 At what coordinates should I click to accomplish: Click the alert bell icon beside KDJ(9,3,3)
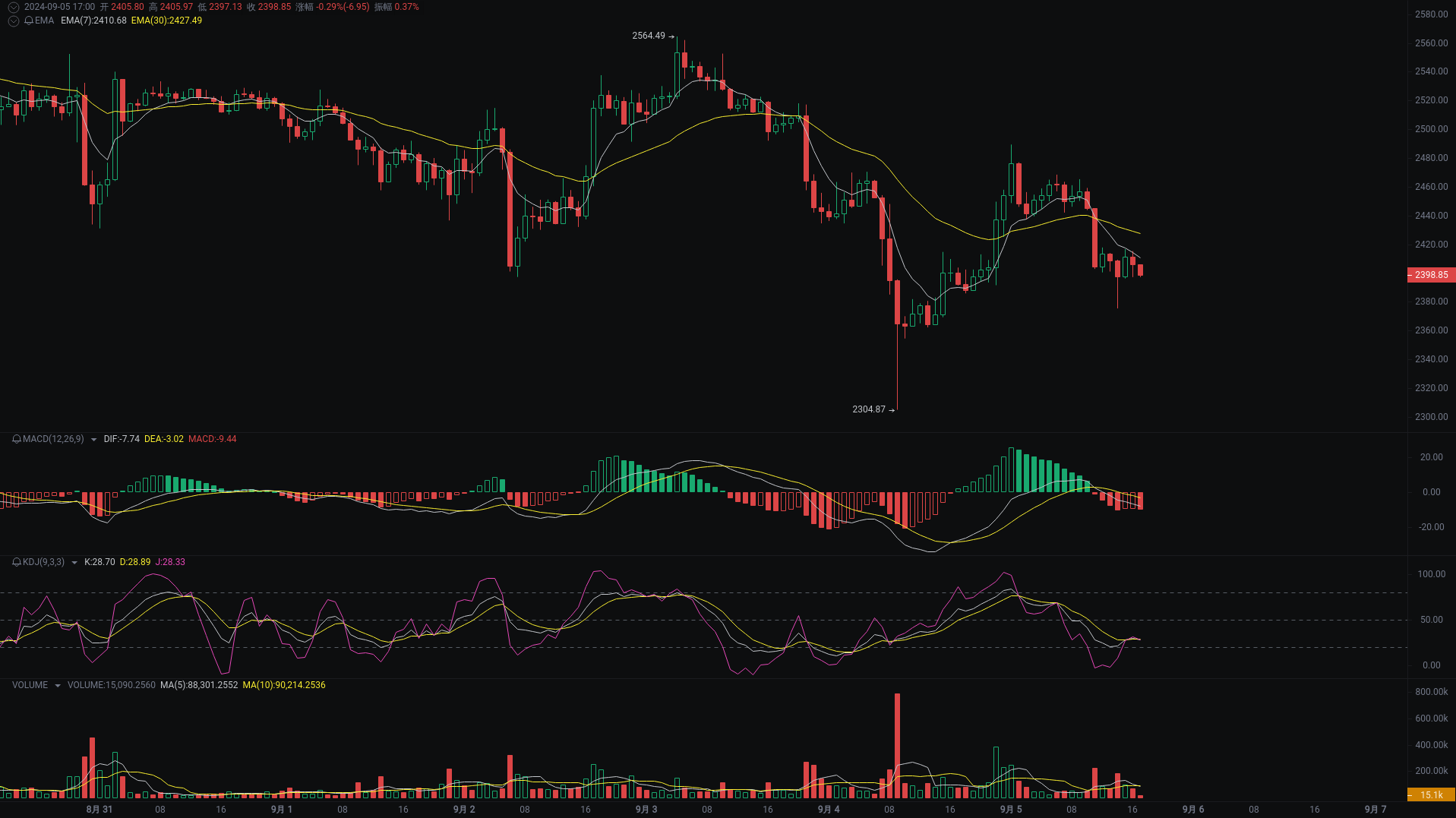pos(17,562)
